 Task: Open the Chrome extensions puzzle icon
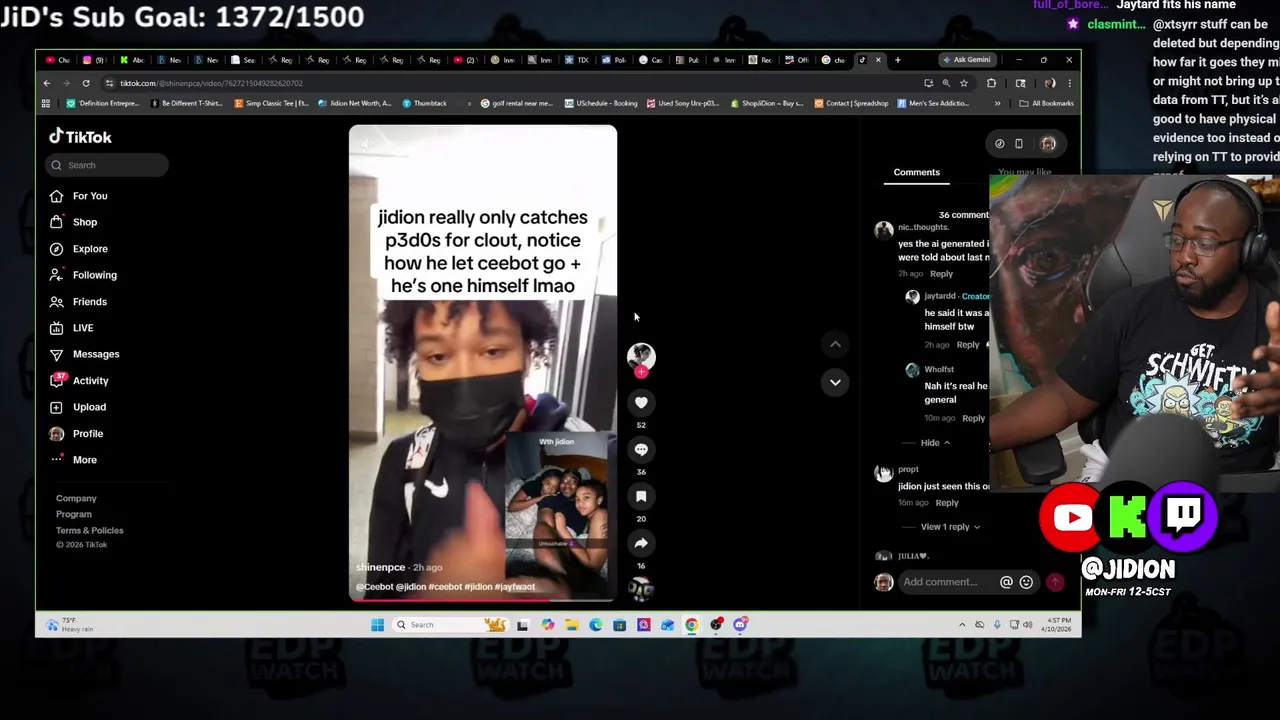click(991, 83)
